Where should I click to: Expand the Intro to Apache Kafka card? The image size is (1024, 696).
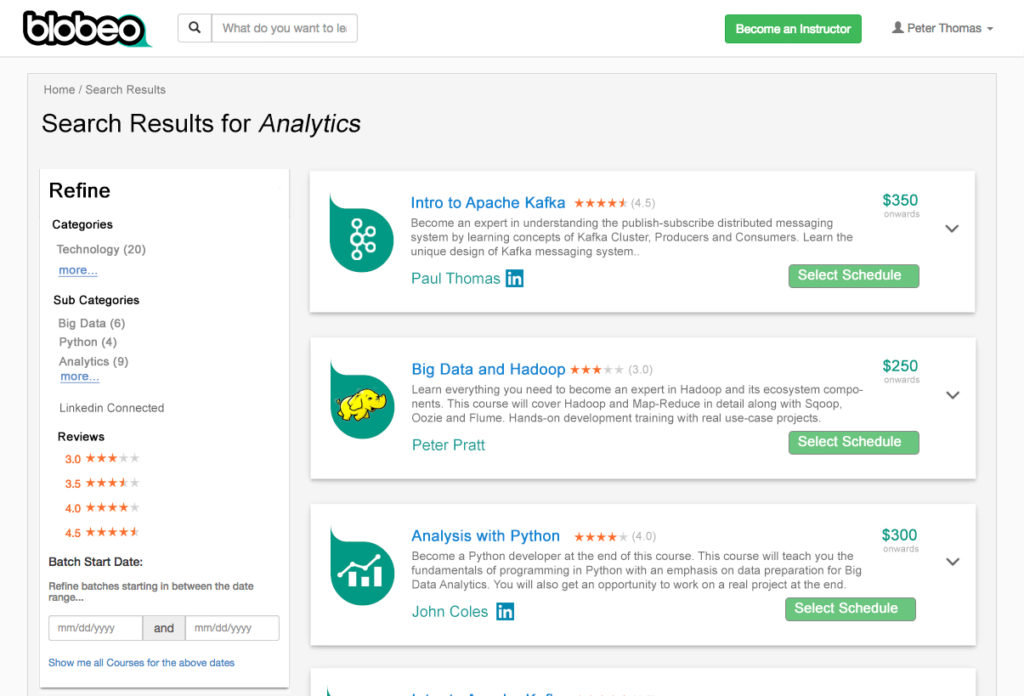click(x=952, y=229)
